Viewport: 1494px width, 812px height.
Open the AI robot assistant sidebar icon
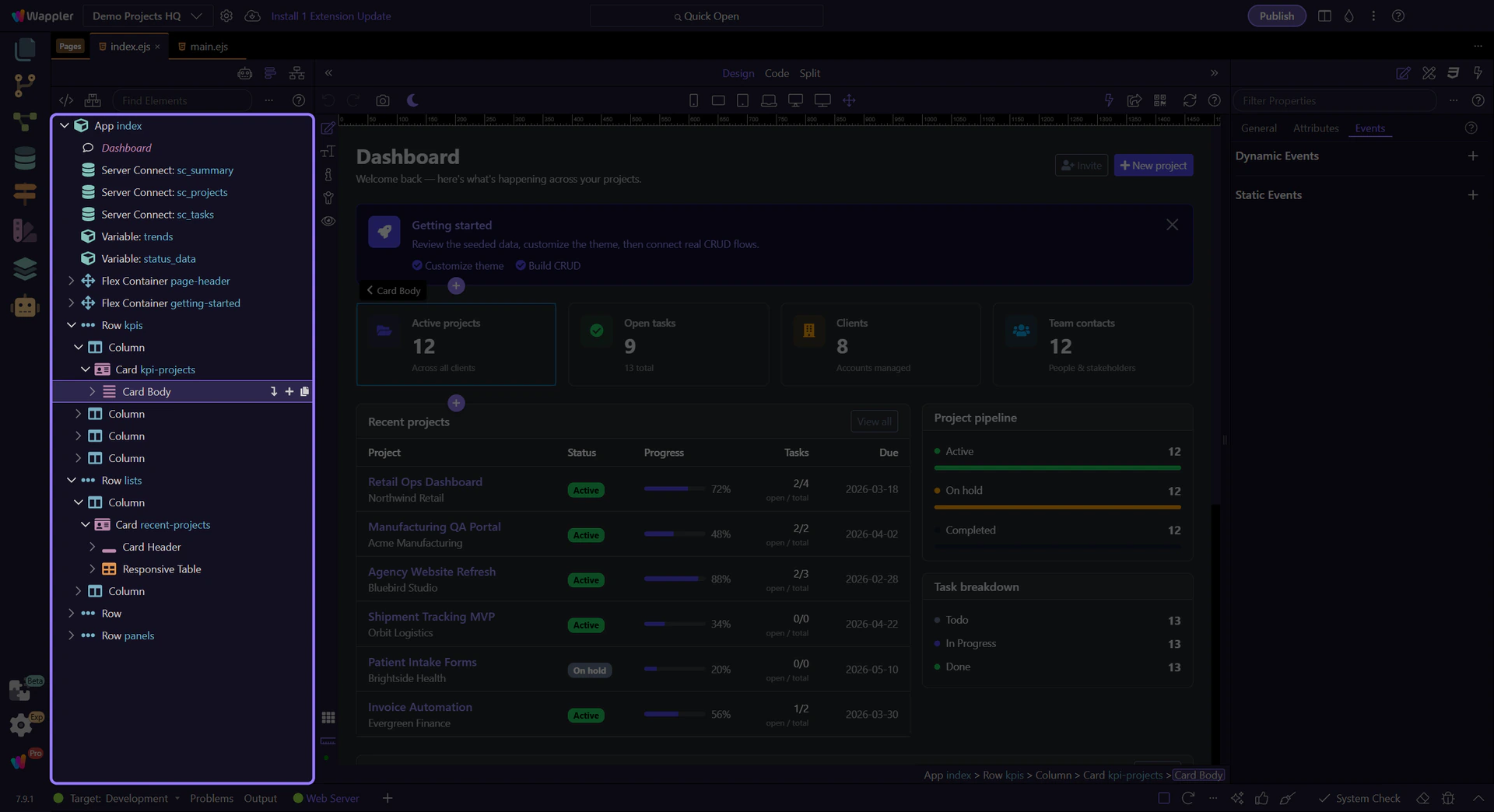(25, 306)
